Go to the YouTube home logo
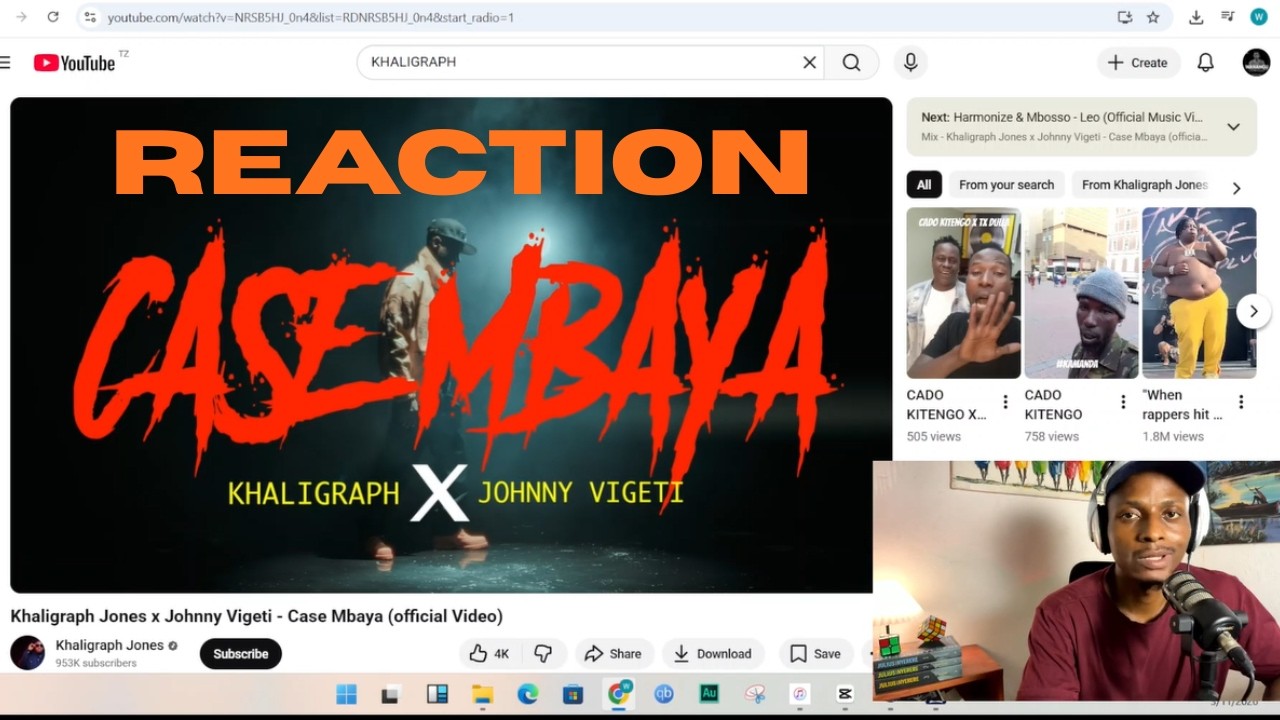The width and height of the screenshot is (1280, 720). pyautogui.click(x=75, y=63)
